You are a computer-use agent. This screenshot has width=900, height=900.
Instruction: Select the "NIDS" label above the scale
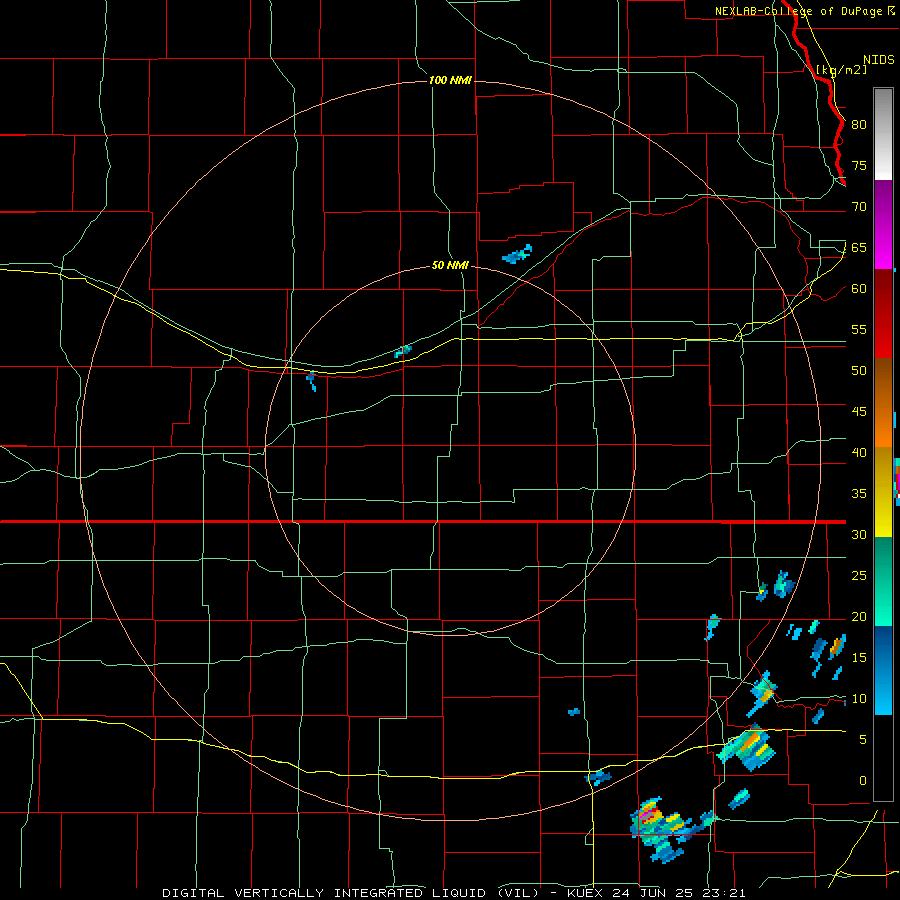pos(879,60)
